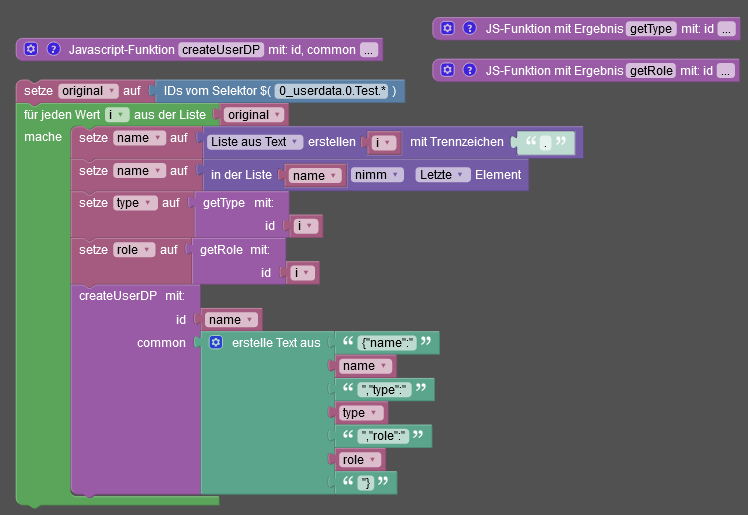Image resolution: width=748 pixels, height=515 pixels.
Task: Edit text field '","type":"'
Action: (384, 390)
